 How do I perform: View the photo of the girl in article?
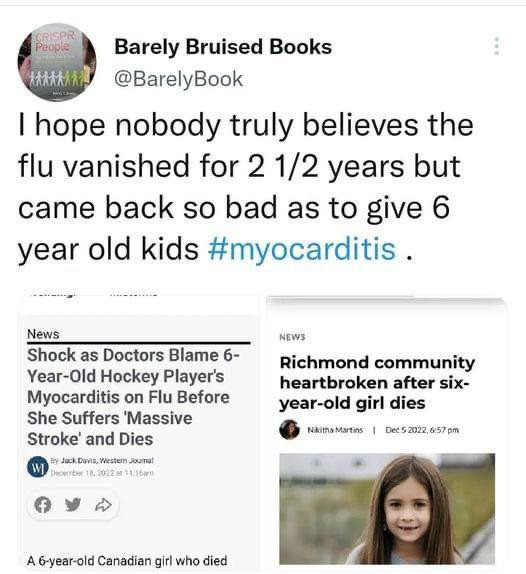(x=387, y=509)
